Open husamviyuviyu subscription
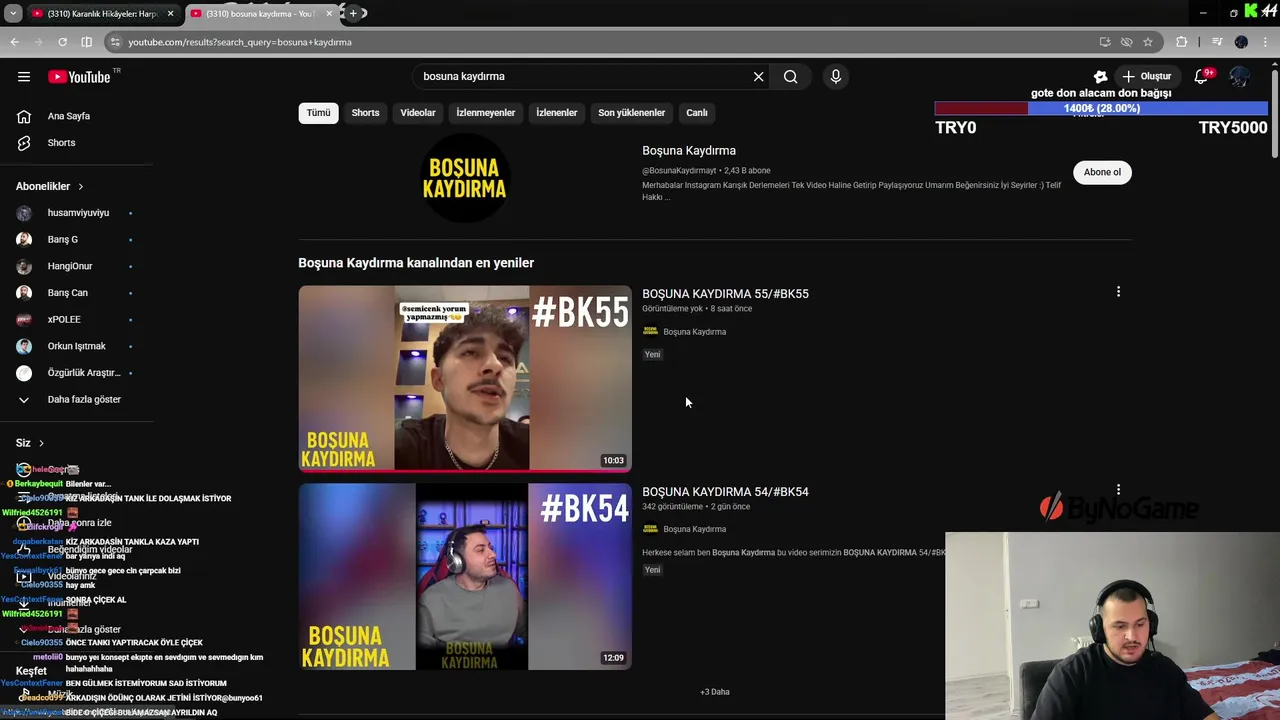Image resolution: width=1280 pixels, height=720 pixels. (x=76, y=213)
